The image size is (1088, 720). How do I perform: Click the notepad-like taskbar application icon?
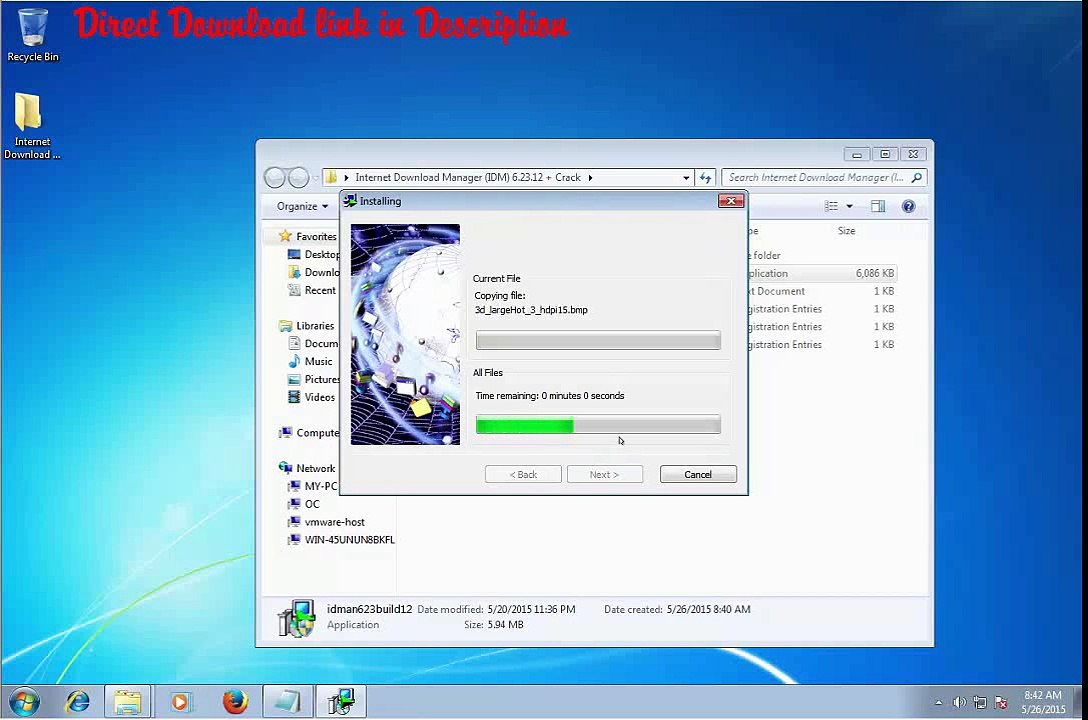(287, 702)
